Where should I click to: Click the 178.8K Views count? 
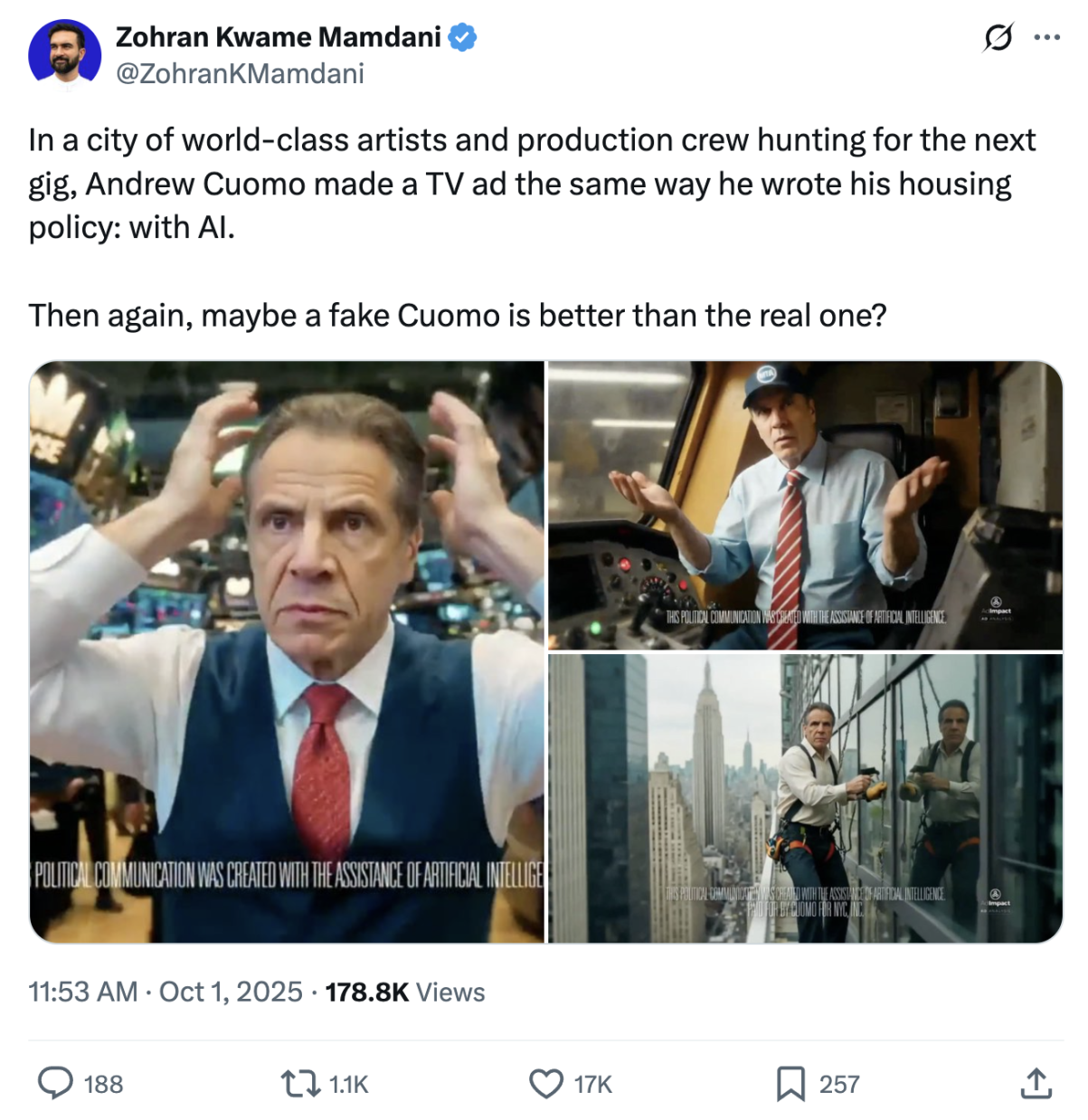pos(405,992)
